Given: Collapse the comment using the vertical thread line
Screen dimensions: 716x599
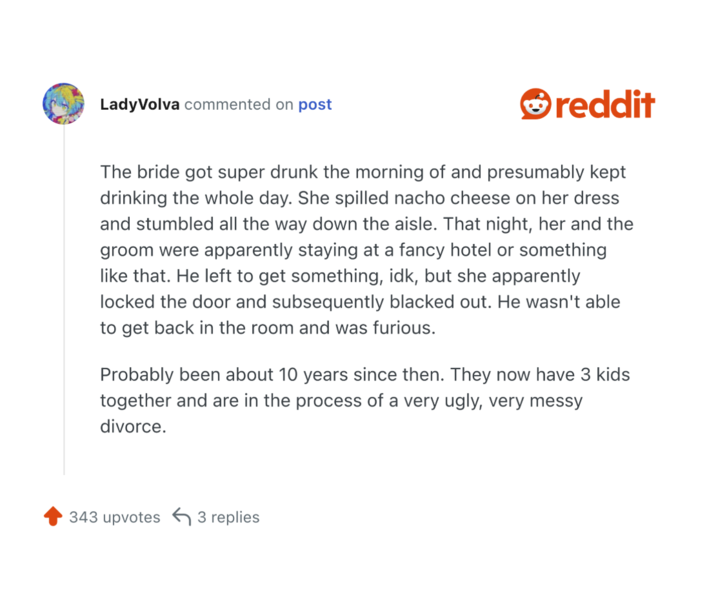Looking at the screenshot, I should 64,300.
